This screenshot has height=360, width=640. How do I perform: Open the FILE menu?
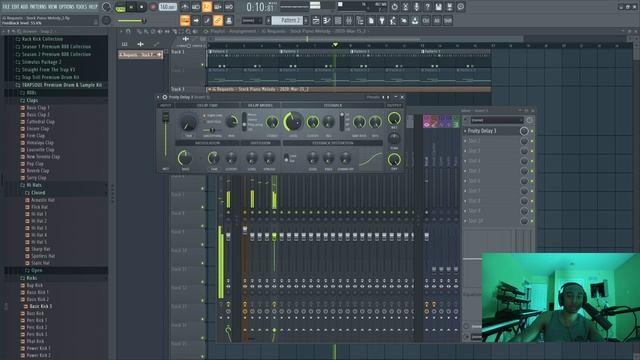tap(6, 7)
